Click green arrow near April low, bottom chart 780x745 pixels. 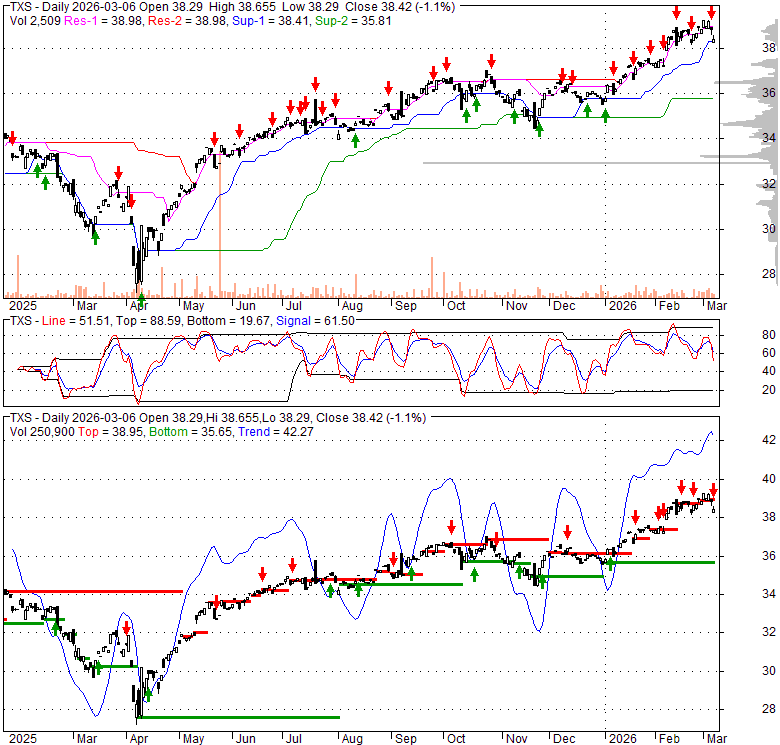click(148, 693)
